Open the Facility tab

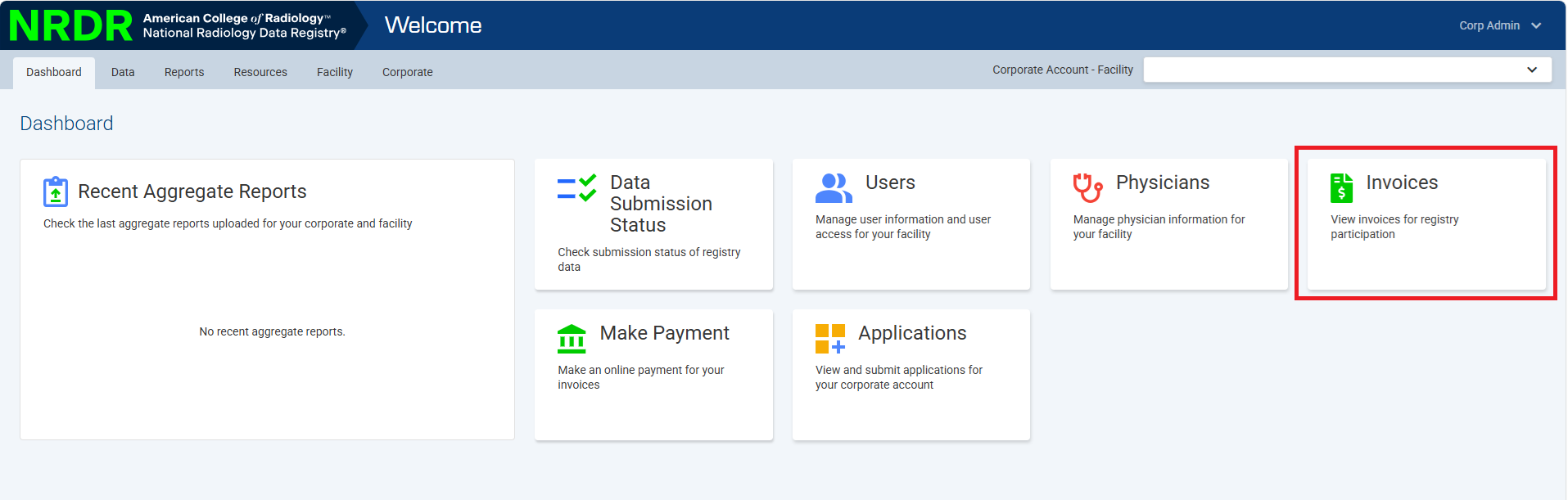[x=335, y=72]
